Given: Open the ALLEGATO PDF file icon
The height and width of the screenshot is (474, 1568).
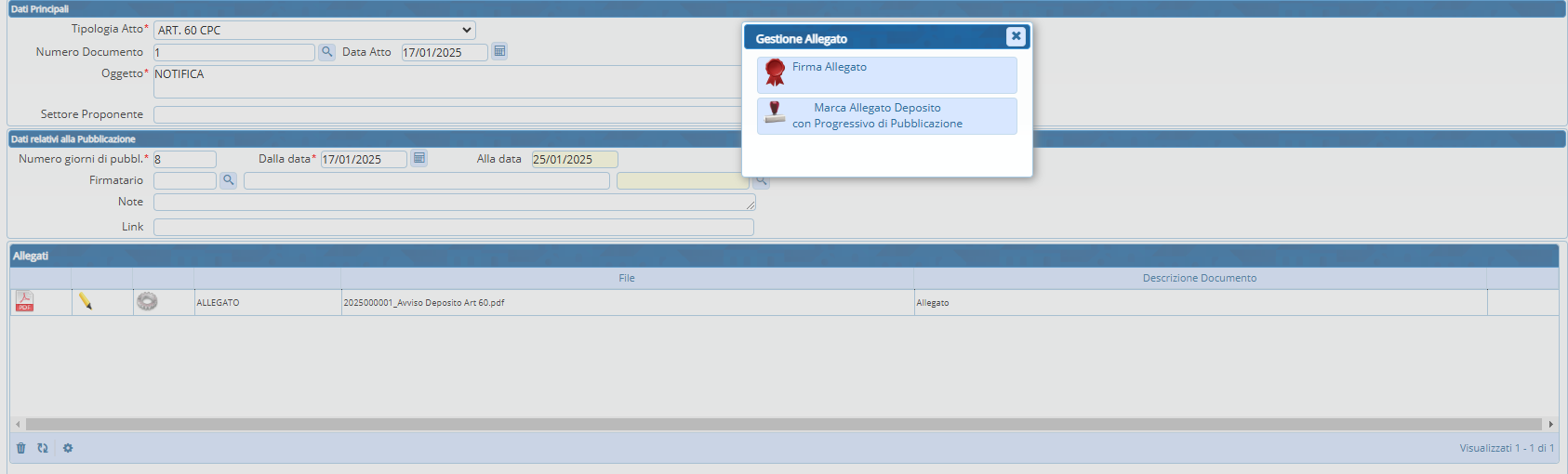Looking at the screenshot, I should (x=24, y=301).
